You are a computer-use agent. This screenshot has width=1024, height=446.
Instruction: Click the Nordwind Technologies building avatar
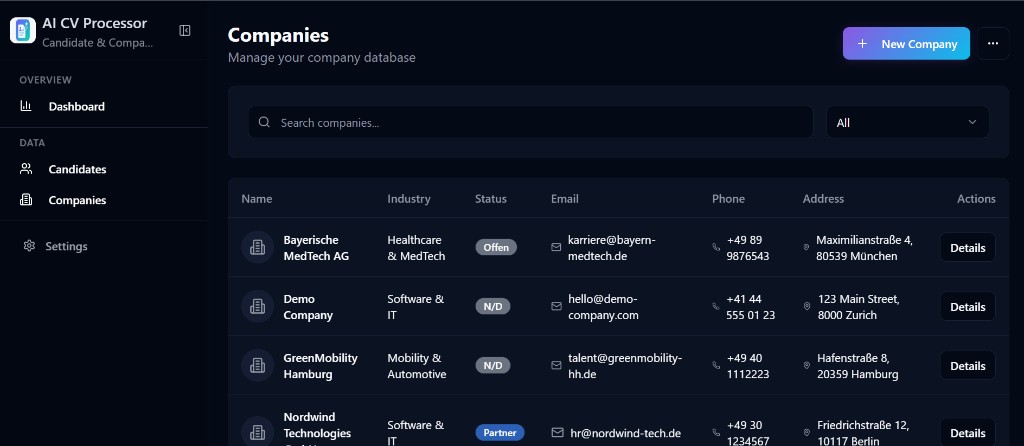click(257, 432)
